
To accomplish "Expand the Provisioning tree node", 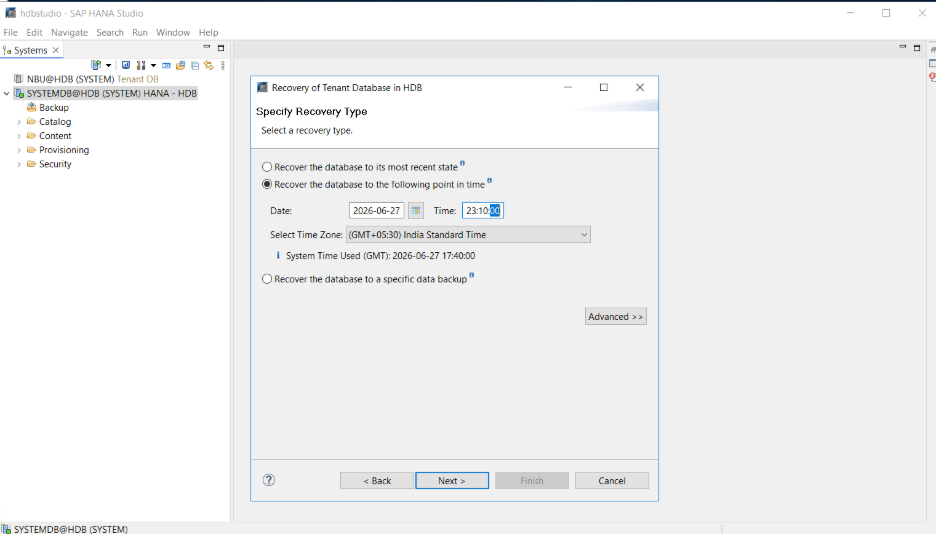I will [19, 150].
